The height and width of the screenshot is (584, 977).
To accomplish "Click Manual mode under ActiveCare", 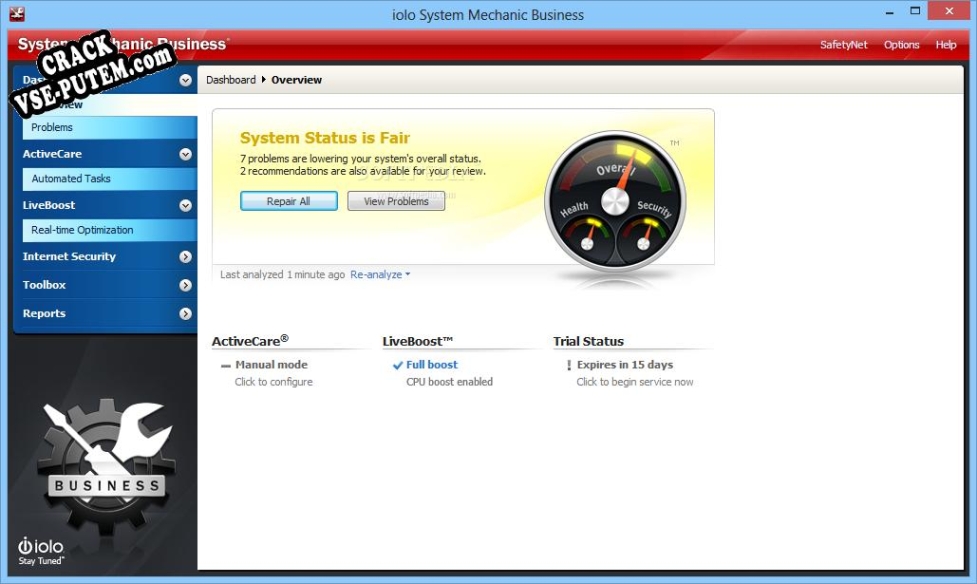I will click(271, 365).
